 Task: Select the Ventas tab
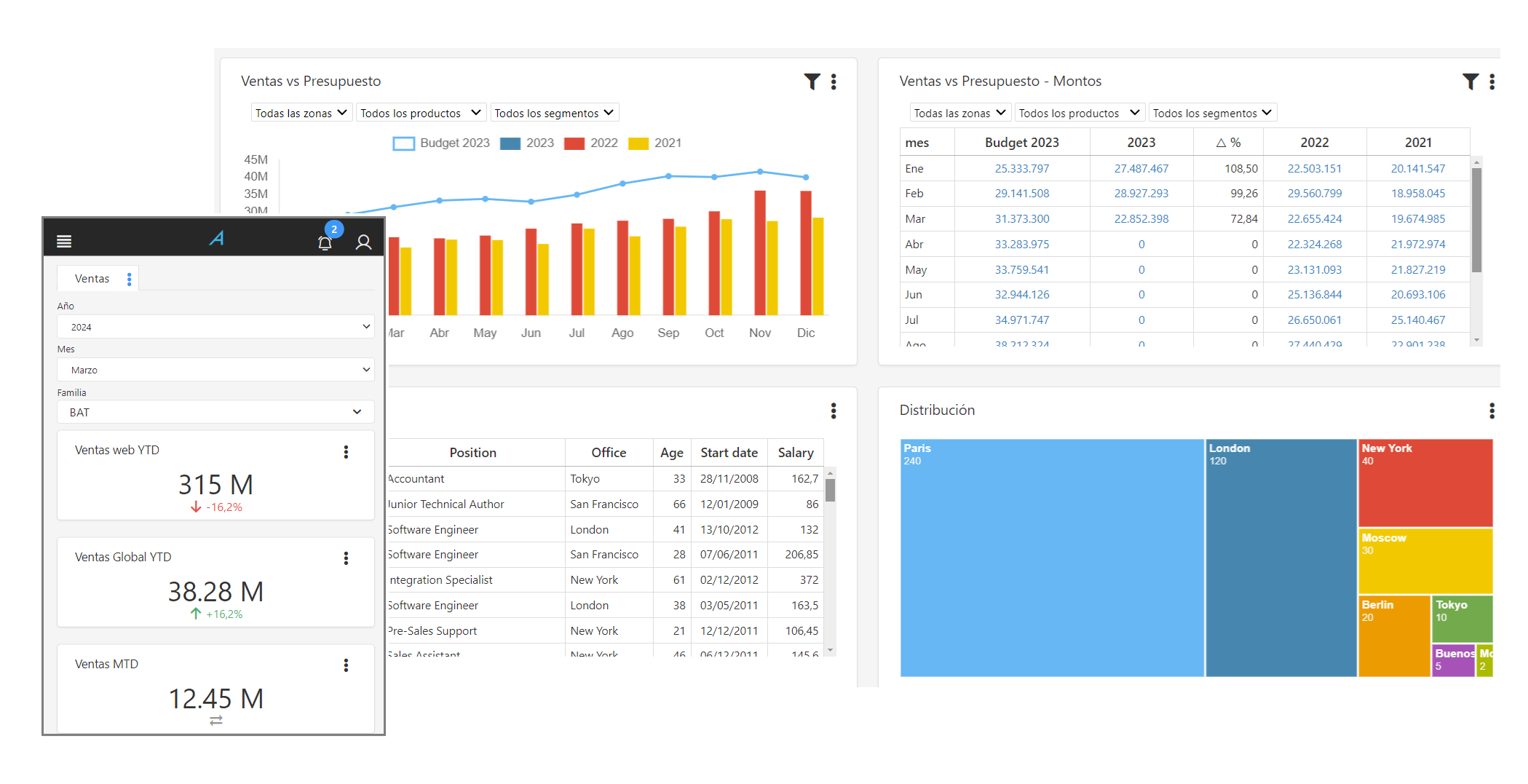coord(92,279)
